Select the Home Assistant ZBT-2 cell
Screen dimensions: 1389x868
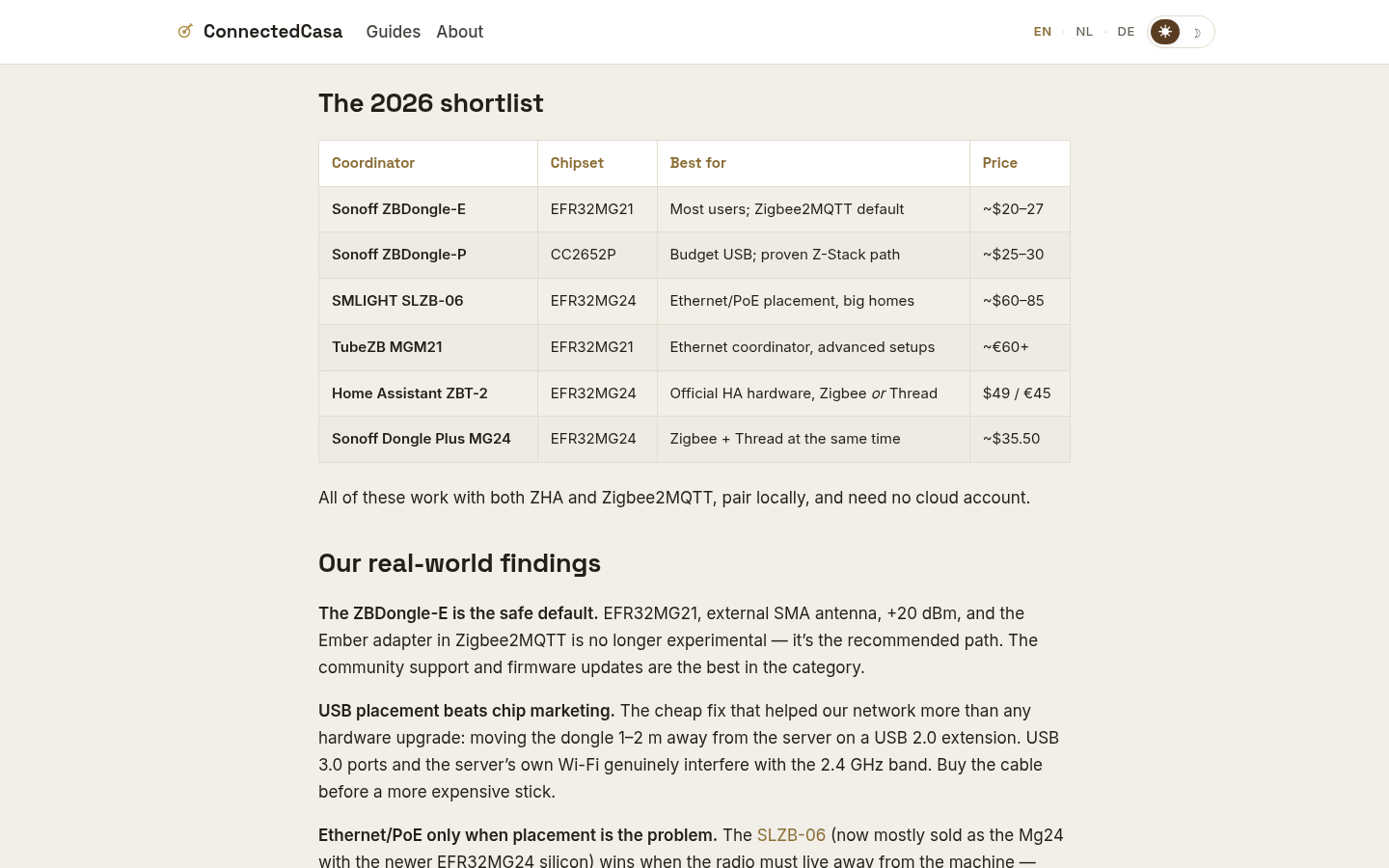pos(428,393)
